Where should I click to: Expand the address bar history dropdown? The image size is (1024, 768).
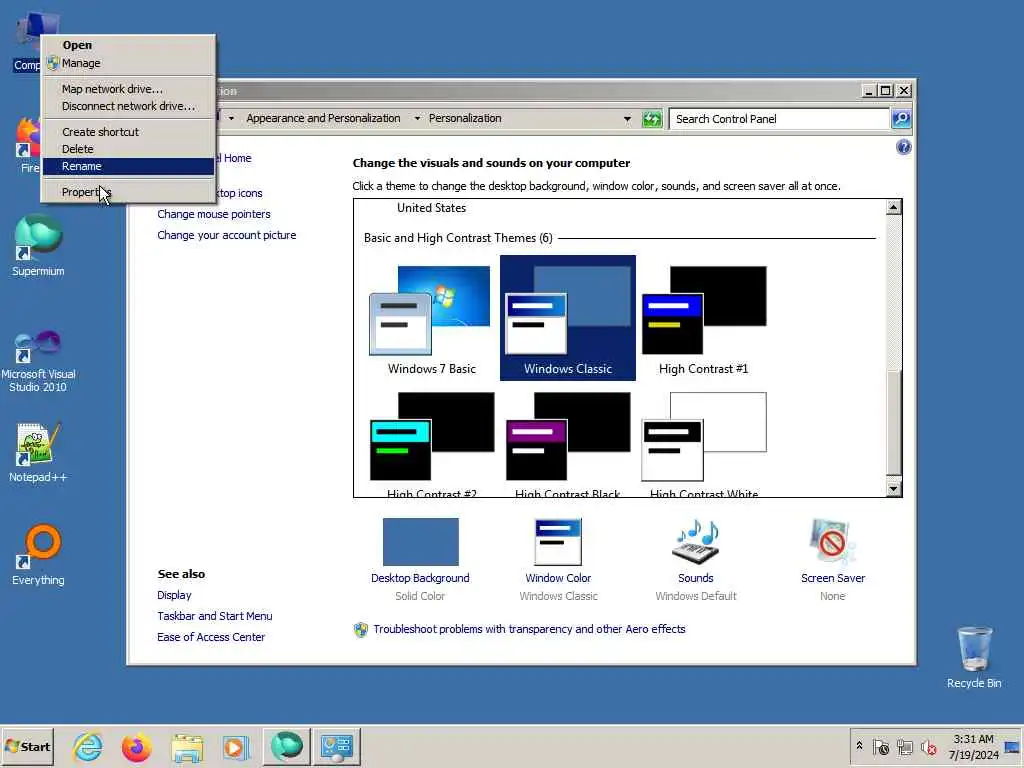click(627, 119)
